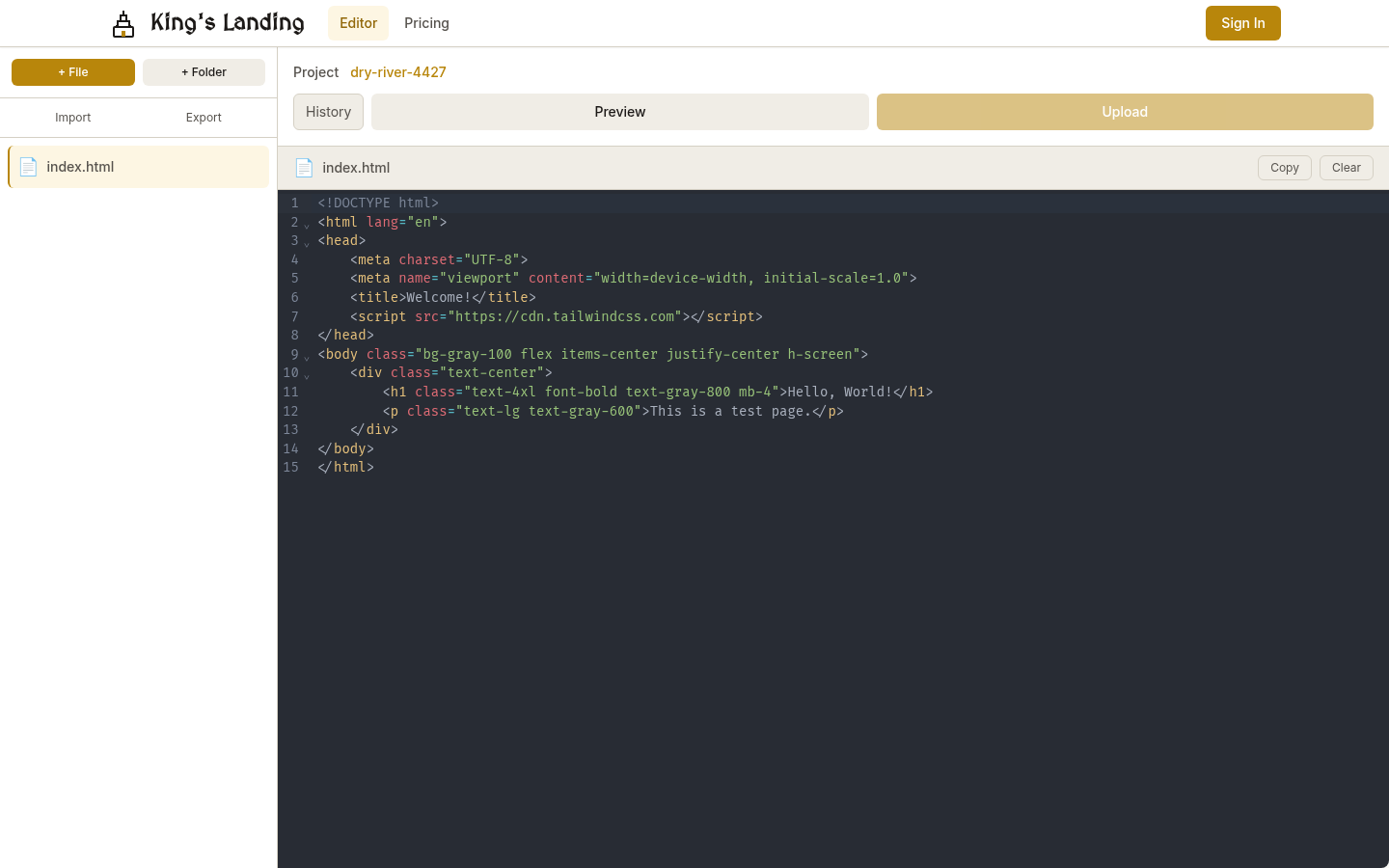Collapse the head section fold arrow on line 3

click(307, 244)
